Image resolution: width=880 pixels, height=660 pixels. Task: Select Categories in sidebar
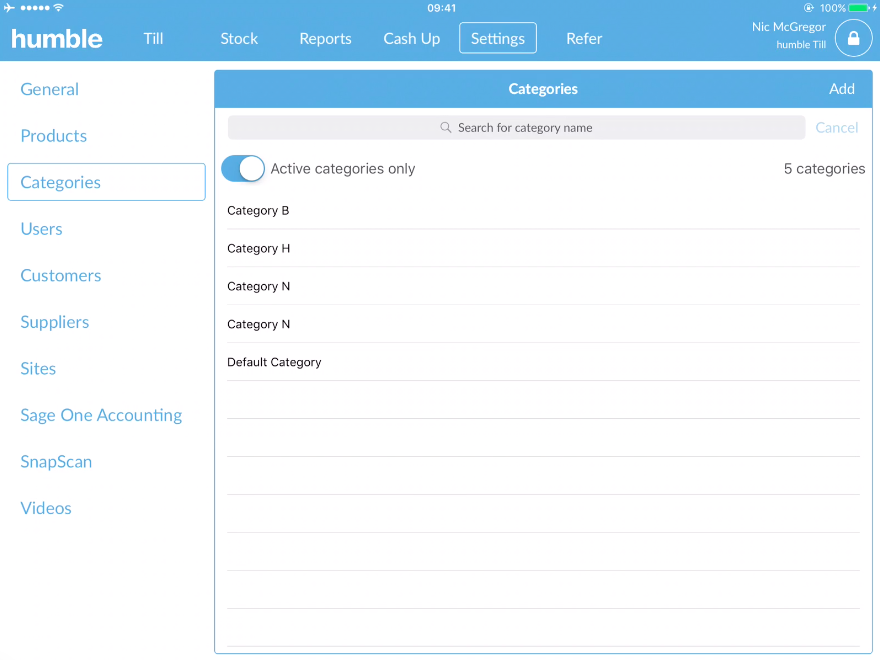point(106,182)
